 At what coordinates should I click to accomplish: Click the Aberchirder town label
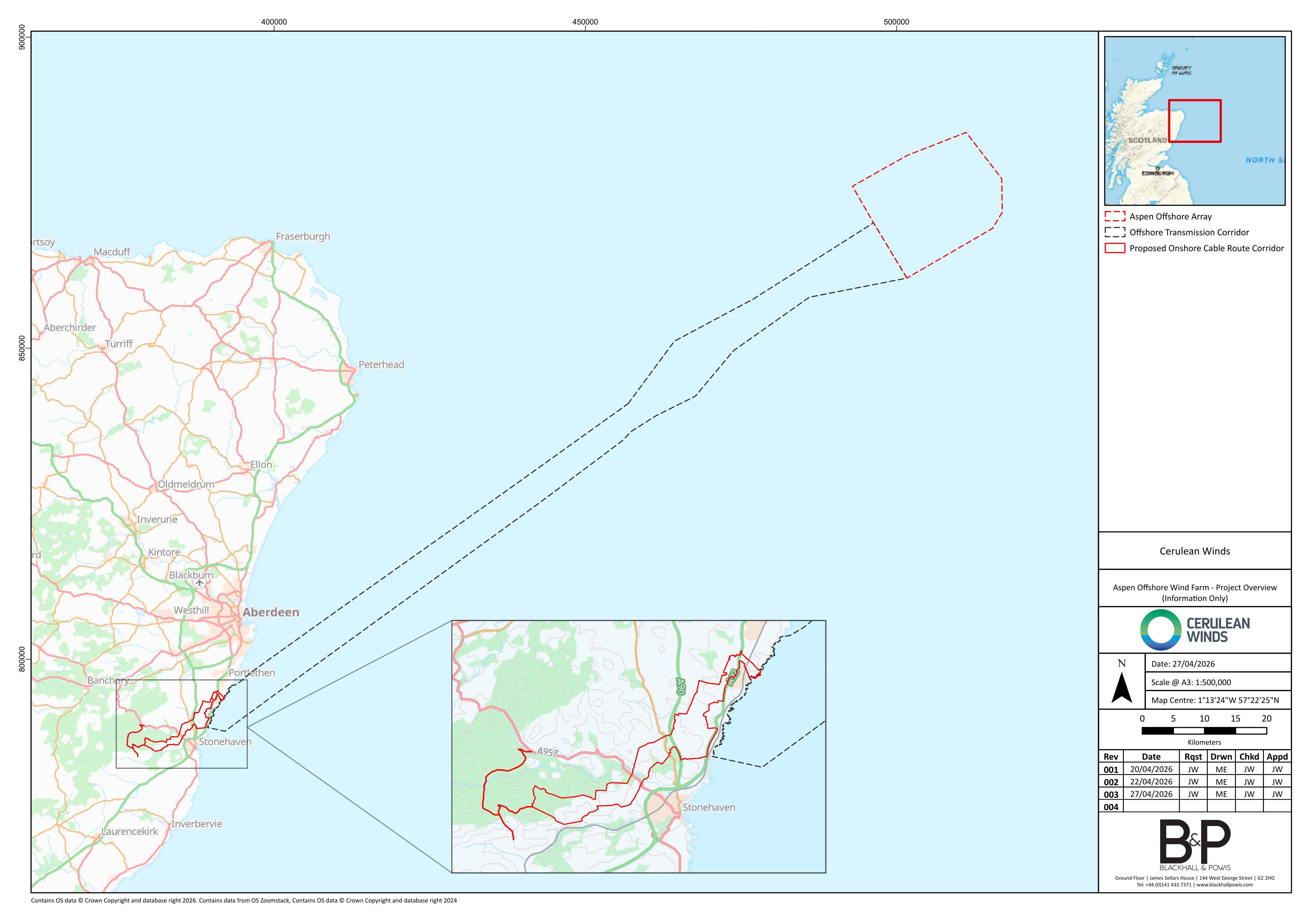click(70, 328)
